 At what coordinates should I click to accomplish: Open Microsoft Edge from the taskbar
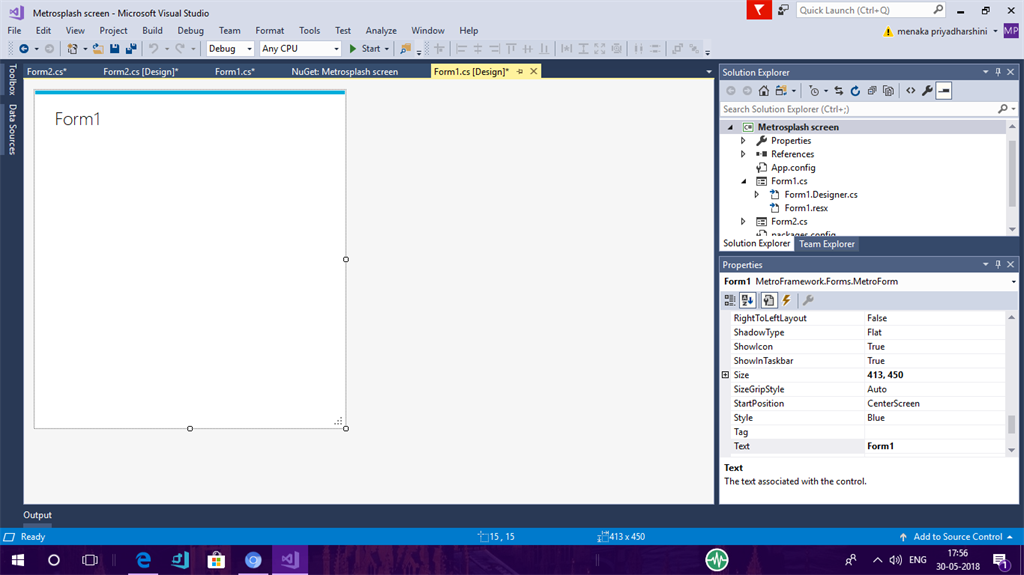pos(143,560)
